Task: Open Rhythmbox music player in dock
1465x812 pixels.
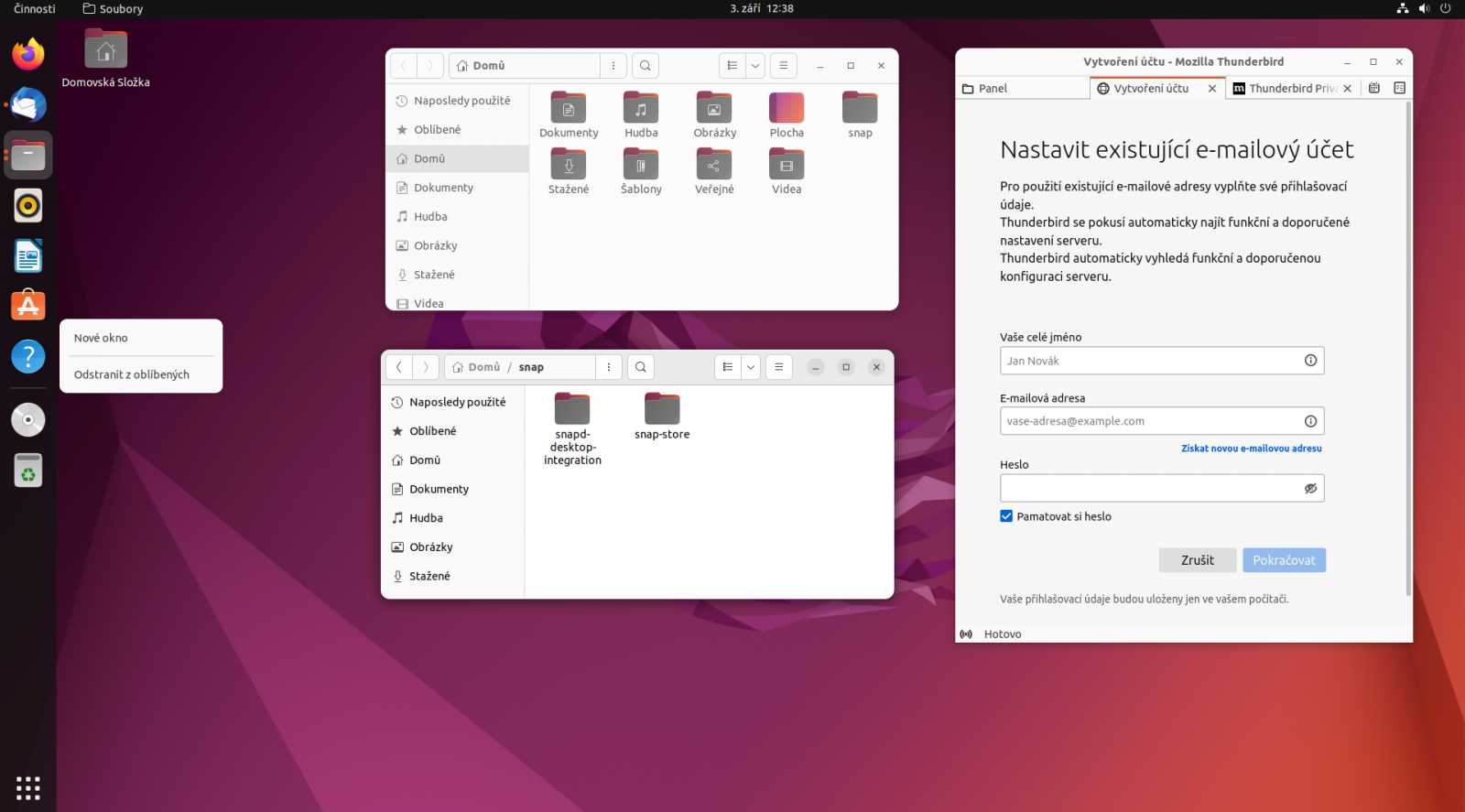Action: tap(28, 205)
